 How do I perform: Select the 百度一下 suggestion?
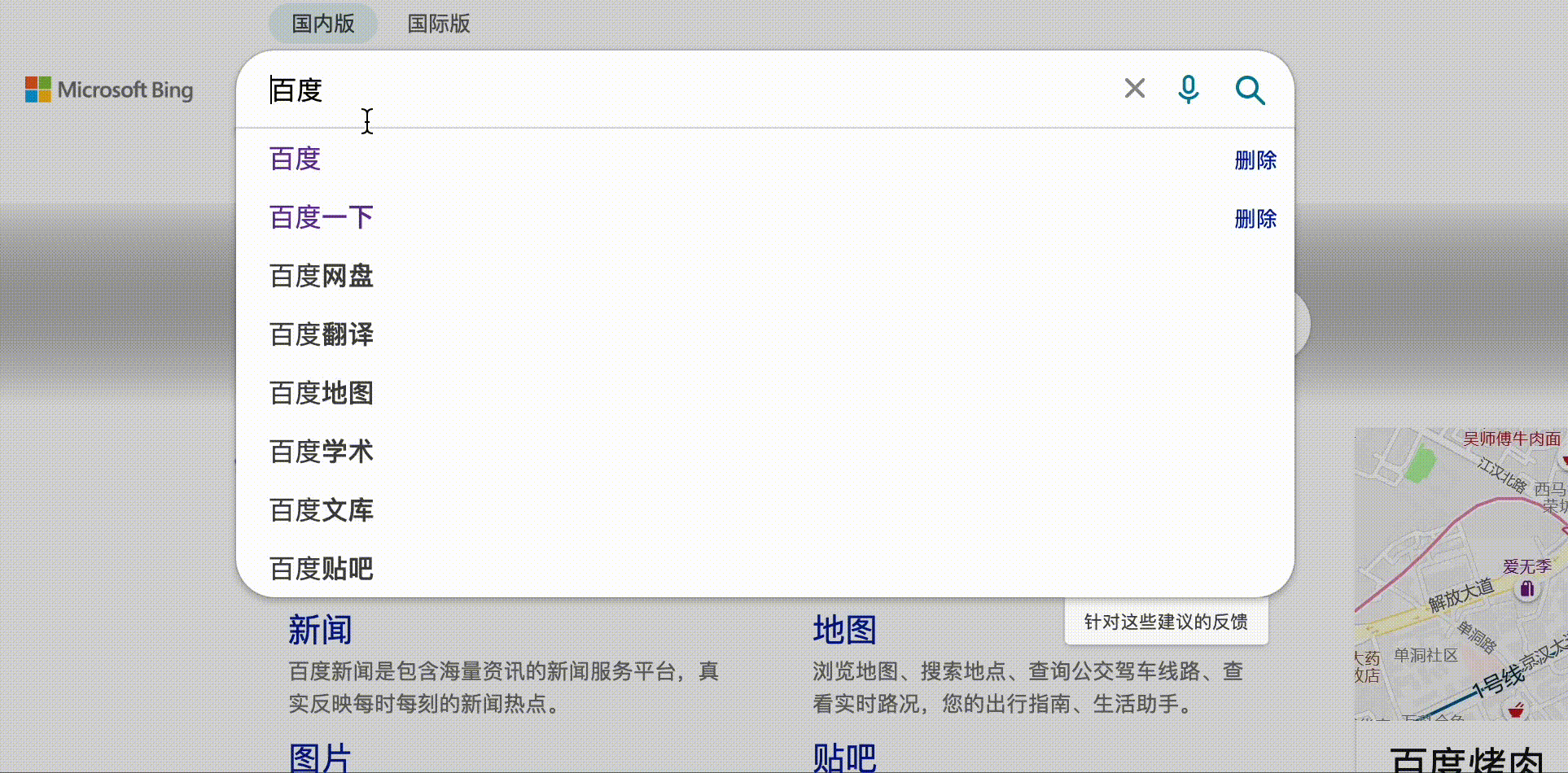[764, 217]
